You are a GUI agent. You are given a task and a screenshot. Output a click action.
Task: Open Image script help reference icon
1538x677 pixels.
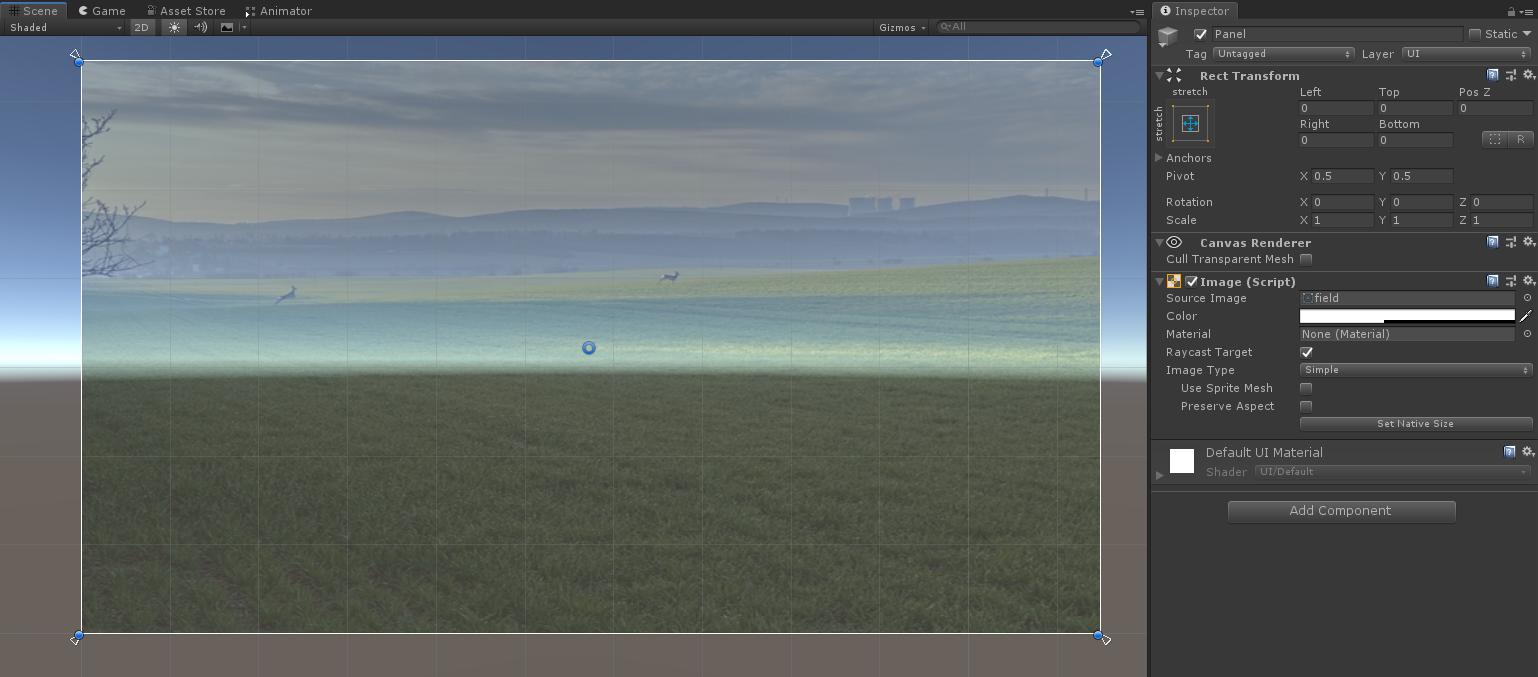pos(1493,282)
